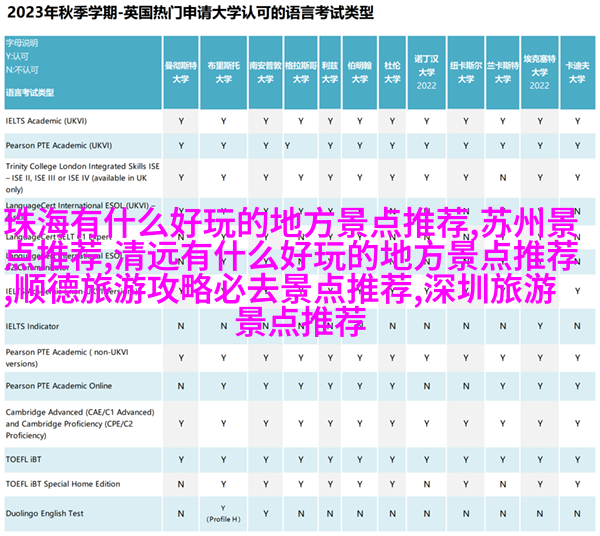This screenshot has height=536, width=600.
Task: Select the '语言考试类型' header label
Action: pos(30,93)
